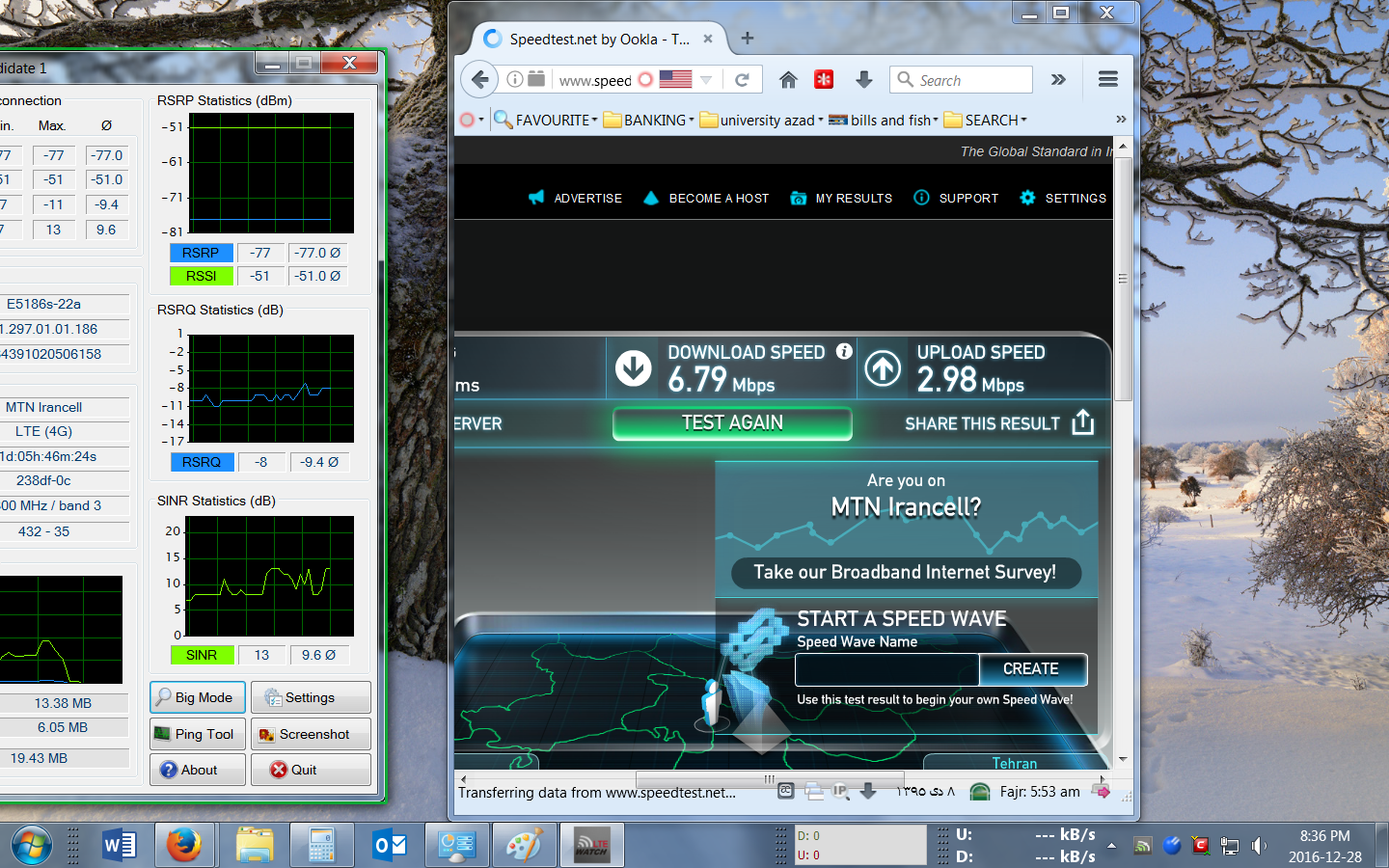Image resolution: width=1389 pixels, height=868 pixels.
Task: Open Settings in LTE Watch window
Action: click(311, 697)
